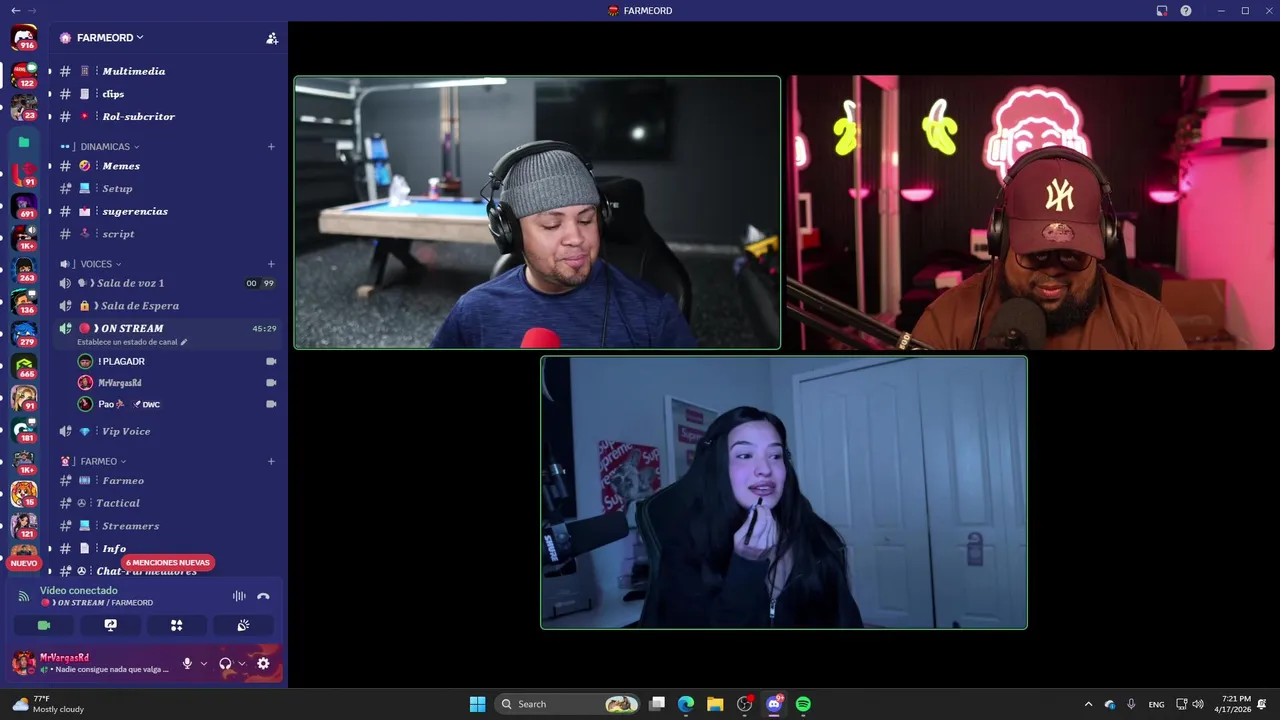Viewport: 1280px width, 720px height.
Task: Focus the gray beanie video tile
Action: (537, 213)
